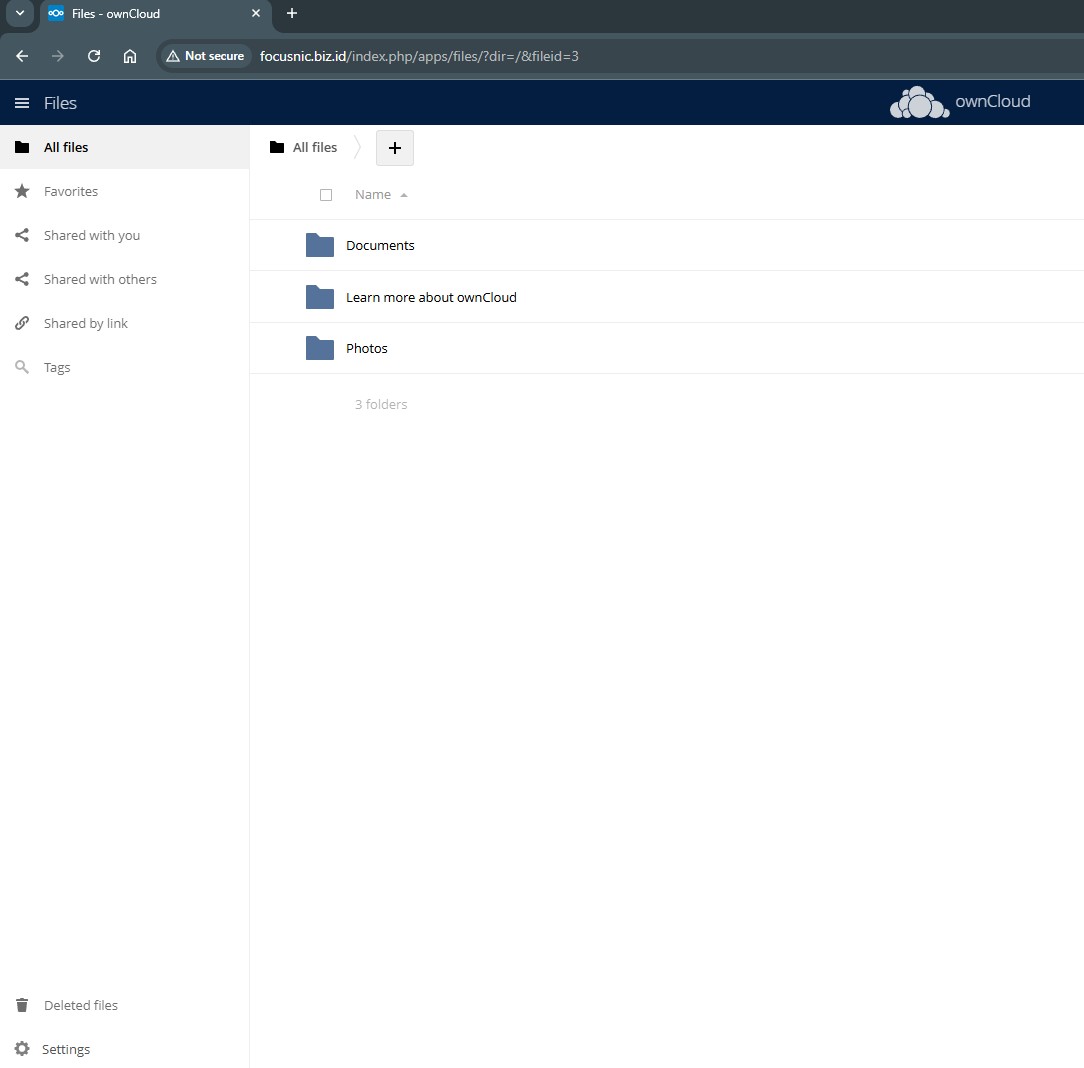Viewport: 1084px width, 1068px height.
Task: Open a new browser tab
Action: point(292,13)
